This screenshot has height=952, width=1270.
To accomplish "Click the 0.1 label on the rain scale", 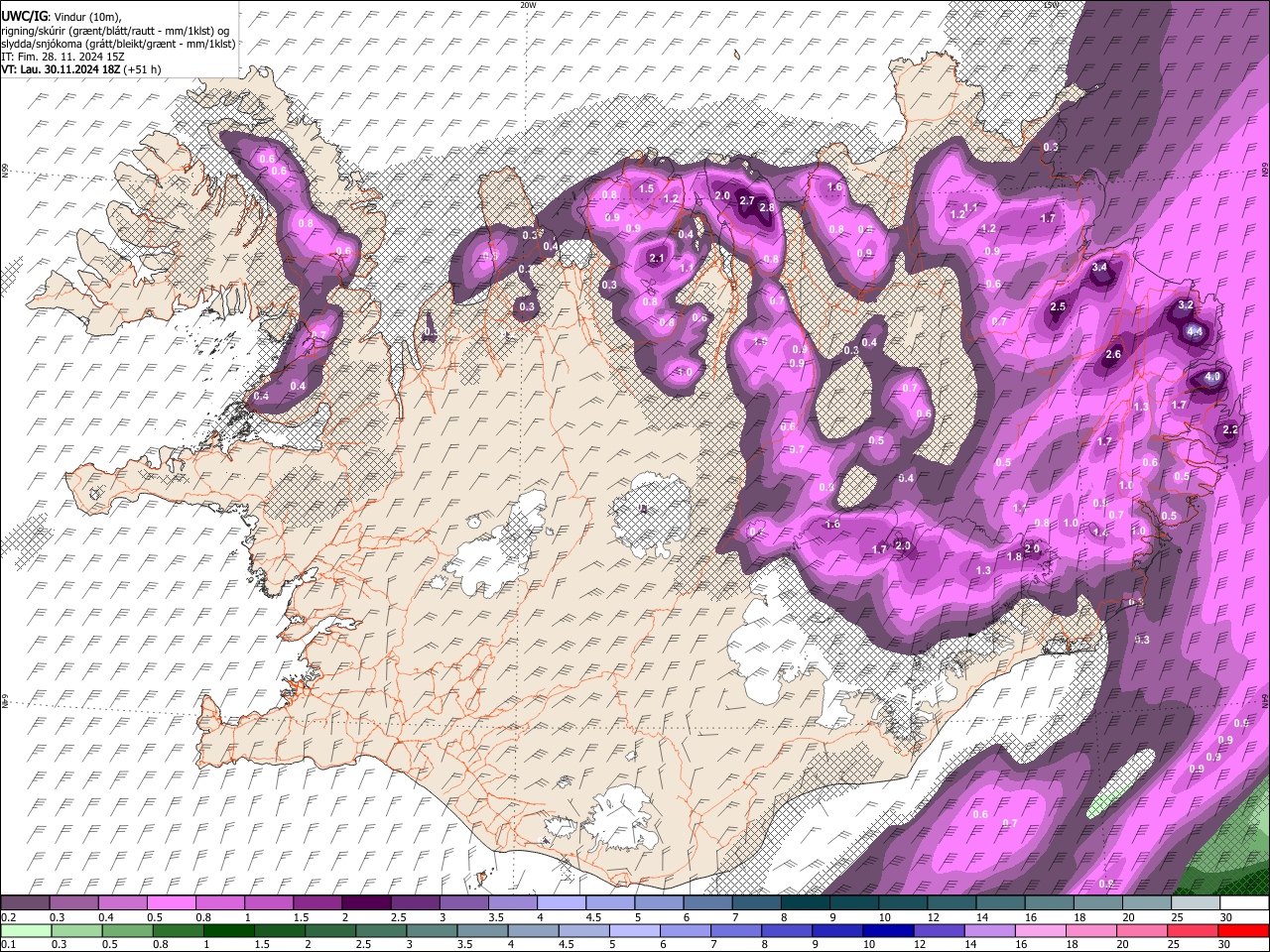I will (x=8, y=944).
